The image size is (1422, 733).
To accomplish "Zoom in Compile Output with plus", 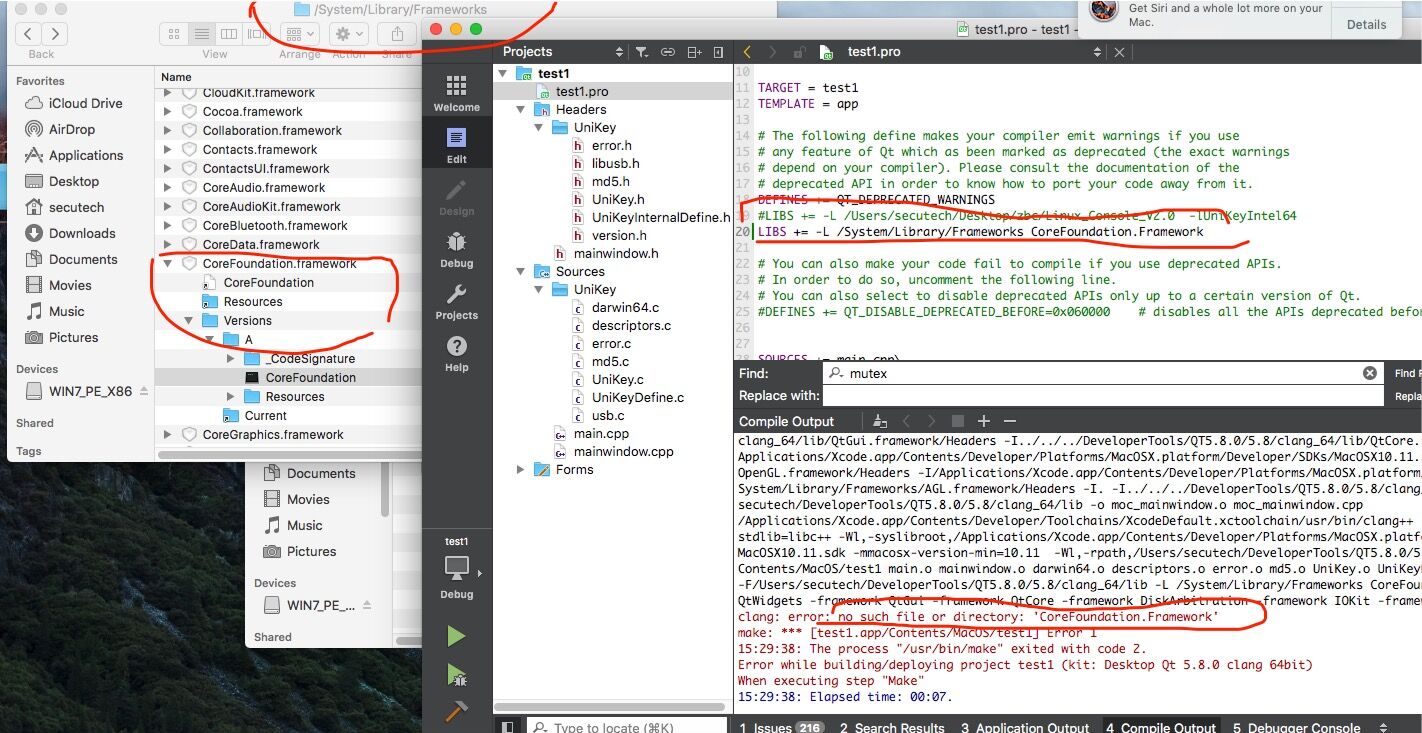I will tap(983, 421).
